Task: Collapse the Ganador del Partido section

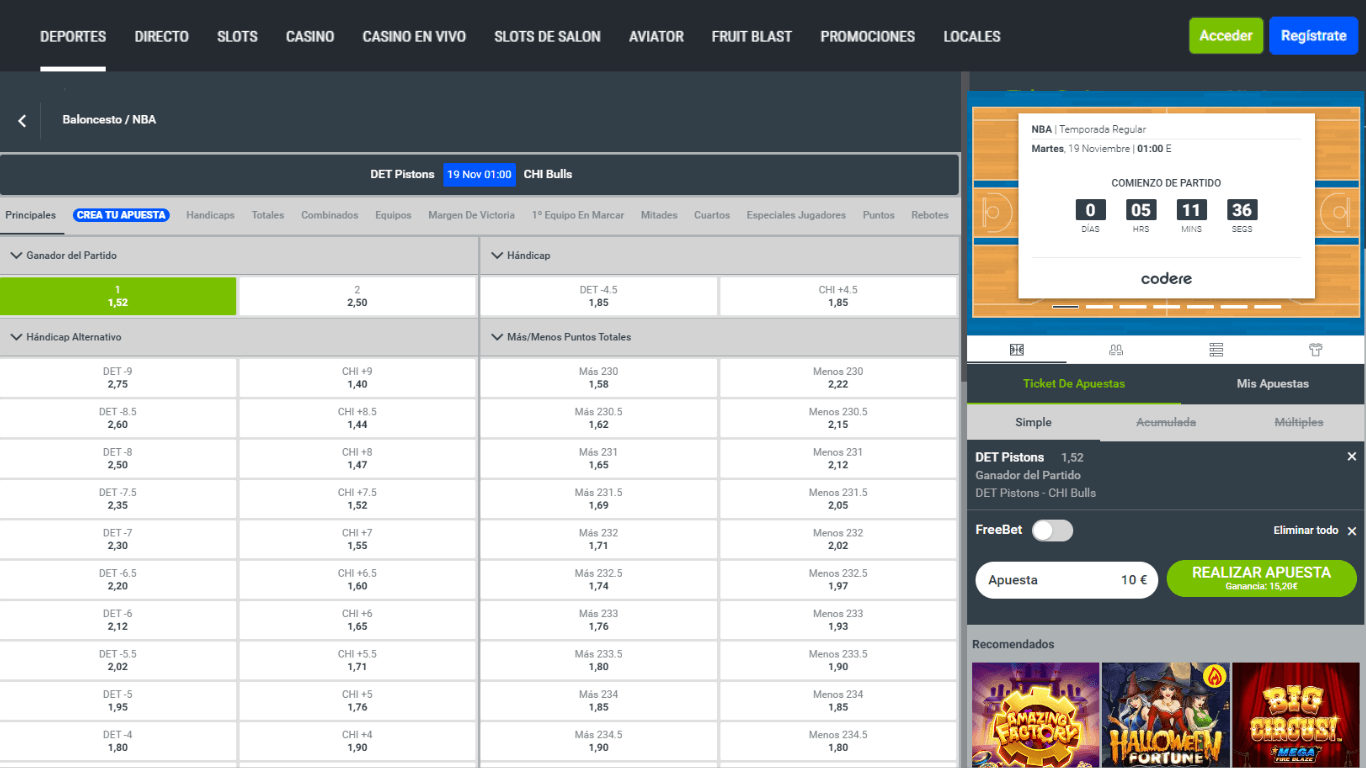Action: pos(16,256)
